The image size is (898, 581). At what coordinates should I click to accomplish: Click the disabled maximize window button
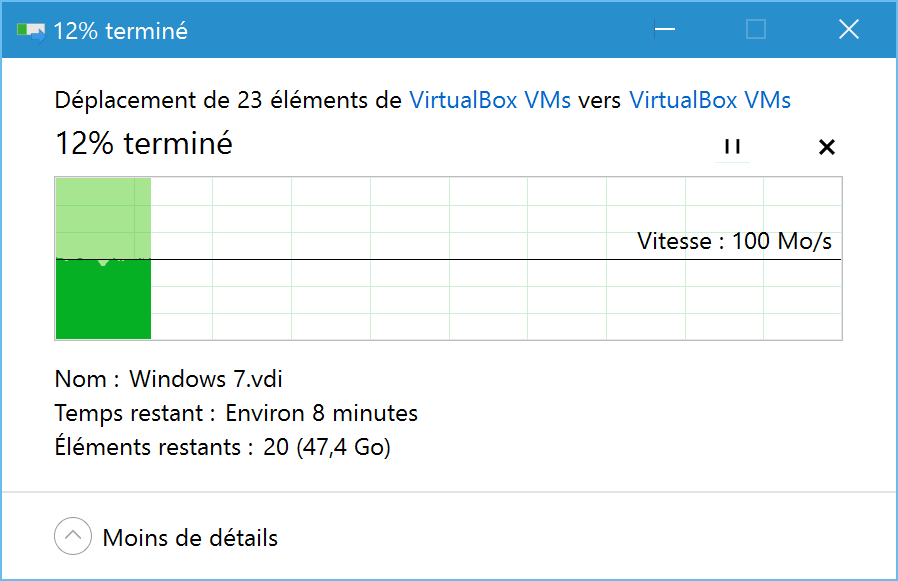tap(756, 29)
